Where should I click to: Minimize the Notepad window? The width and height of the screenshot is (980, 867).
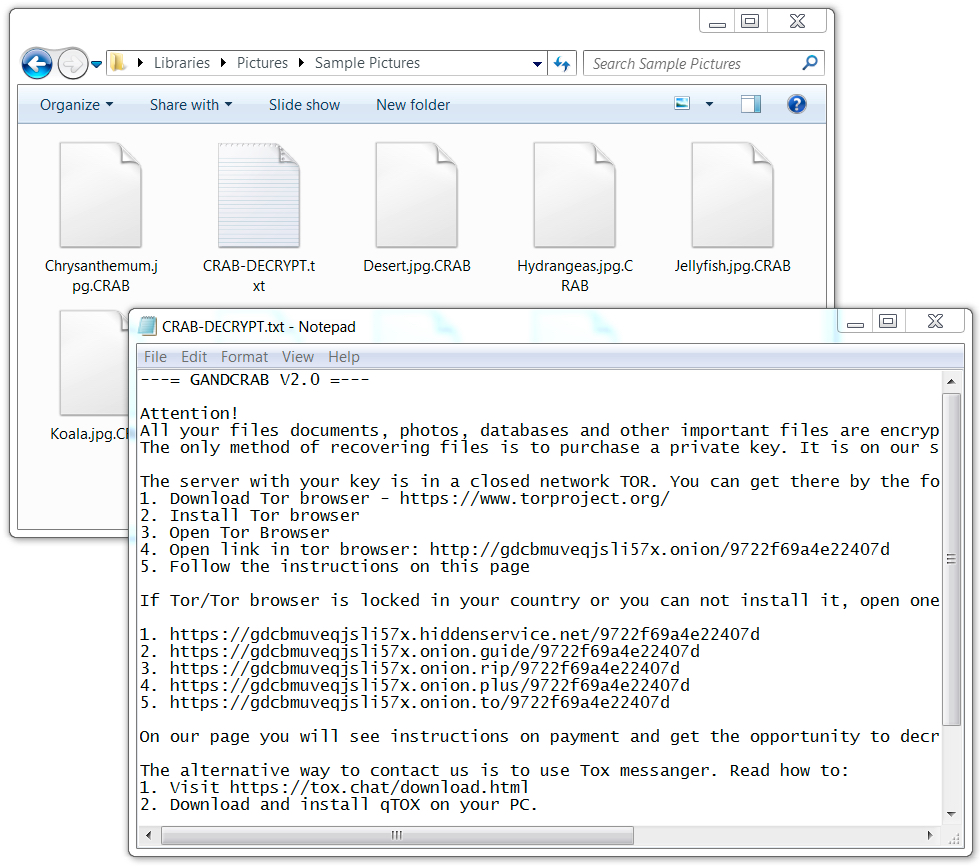tap(855, 323)
